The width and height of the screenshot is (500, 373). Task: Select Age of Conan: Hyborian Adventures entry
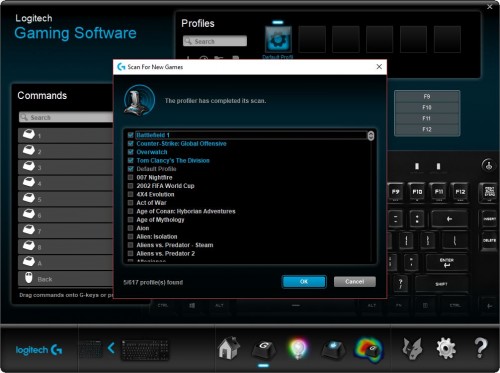pyautogui.click(x=186, y=211)
